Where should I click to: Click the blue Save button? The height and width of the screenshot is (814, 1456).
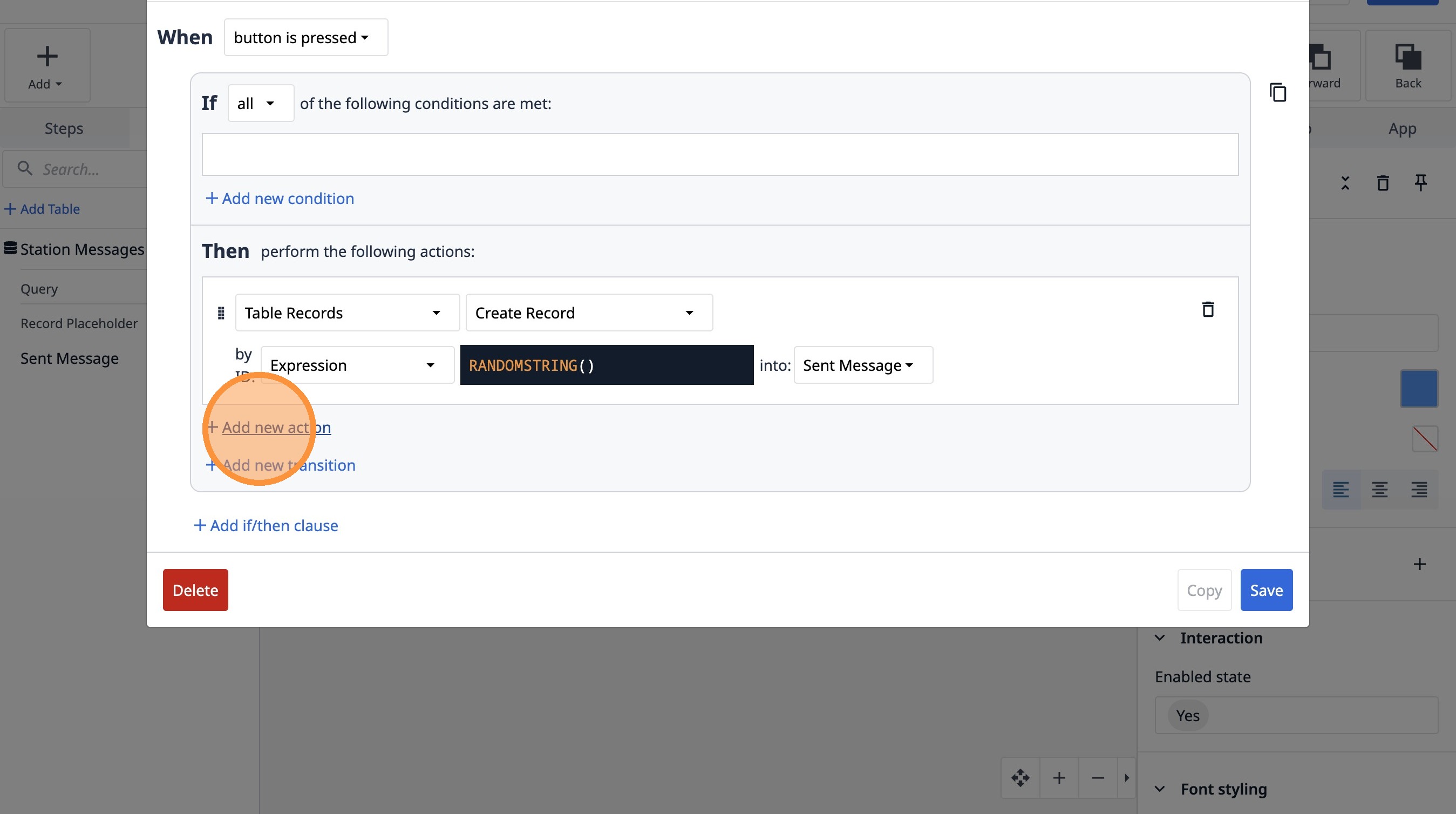point(1266,589)
